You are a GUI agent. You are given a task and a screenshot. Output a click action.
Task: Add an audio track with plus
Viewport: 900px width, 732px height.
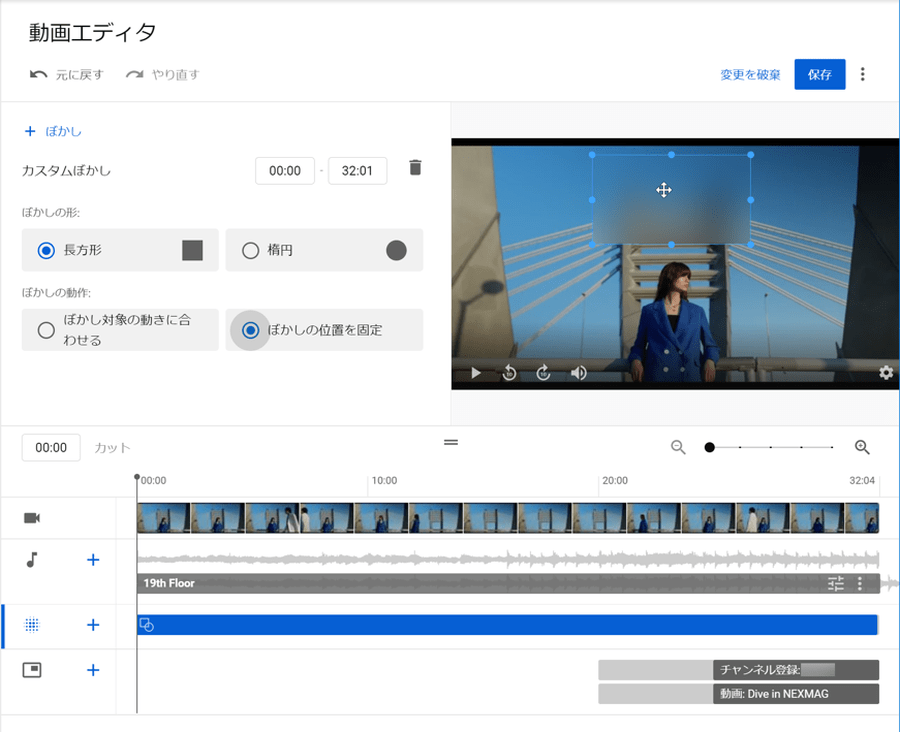tap(93, 560)
